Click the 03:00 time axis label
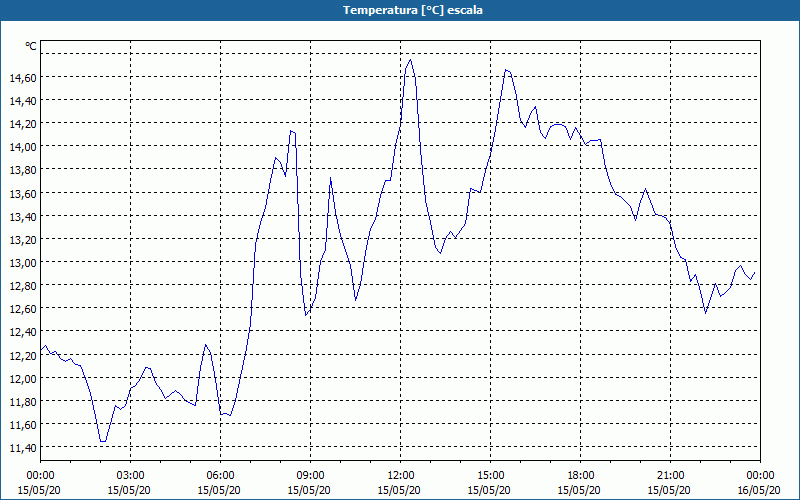This screenshot has width=800, height=500. (x=130, y=476)
